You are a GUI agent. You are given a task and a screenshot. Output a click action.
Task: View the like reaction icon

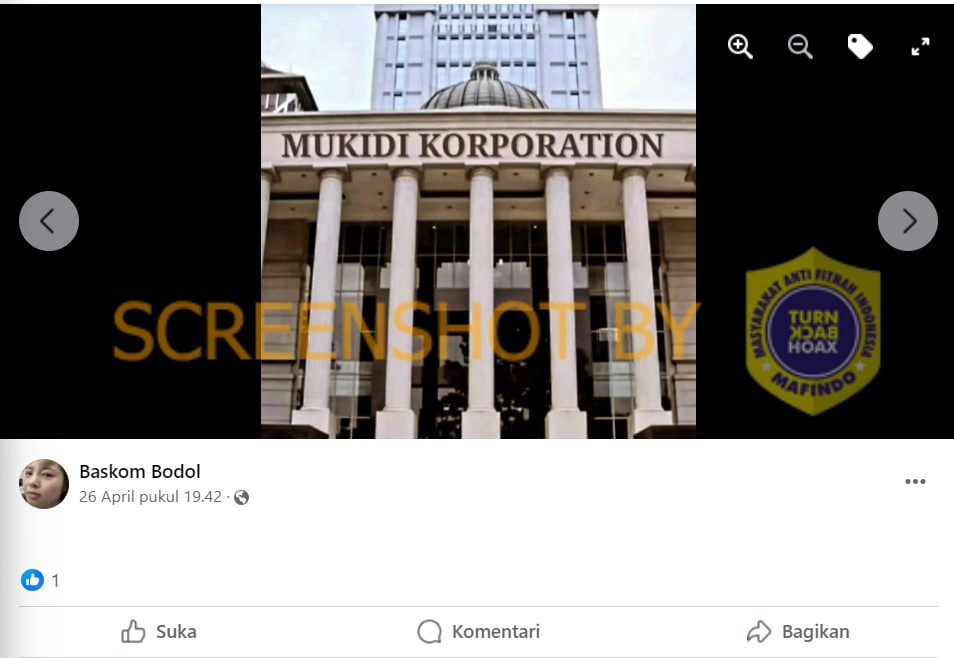[x=32, y=580]
